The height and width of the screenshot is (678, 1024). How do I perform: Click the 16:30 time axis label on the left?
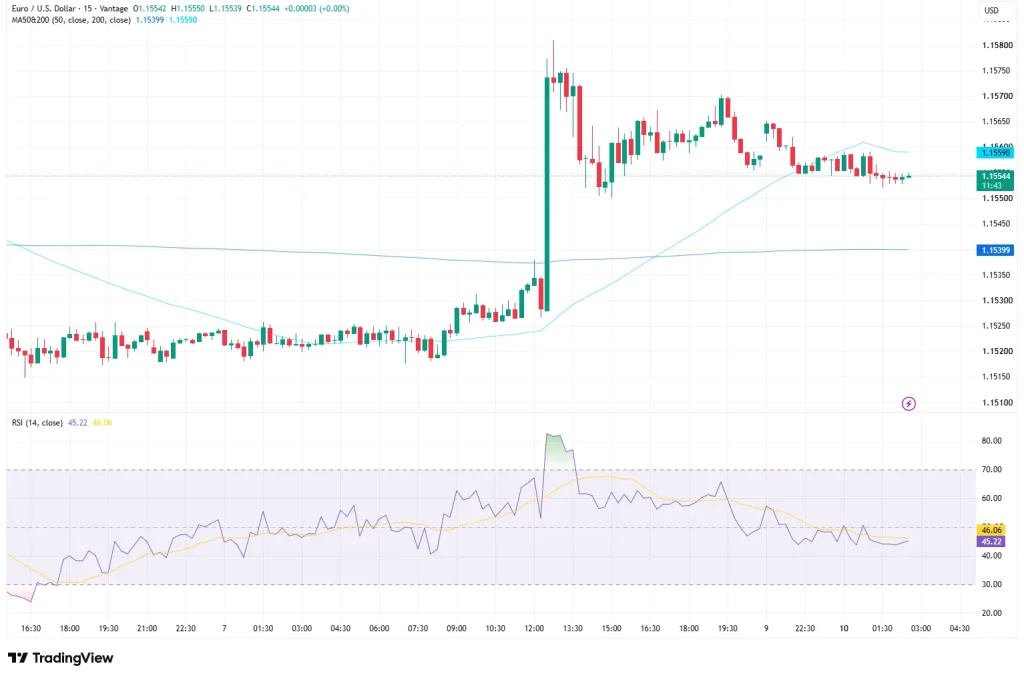pos(31,628)
